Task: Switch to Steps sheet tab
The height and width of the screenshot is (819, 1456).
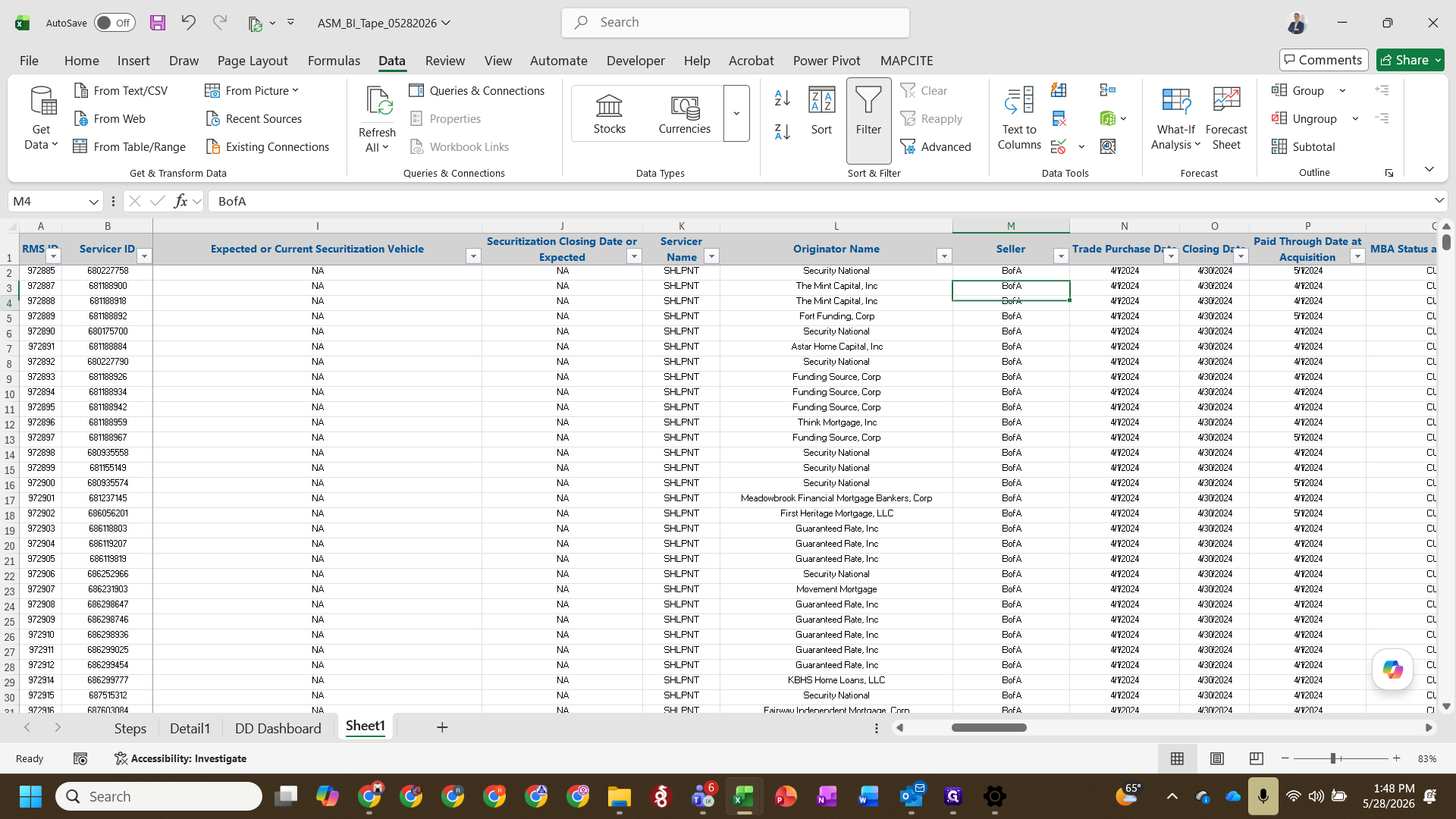Action: click(x=130, y=729)
